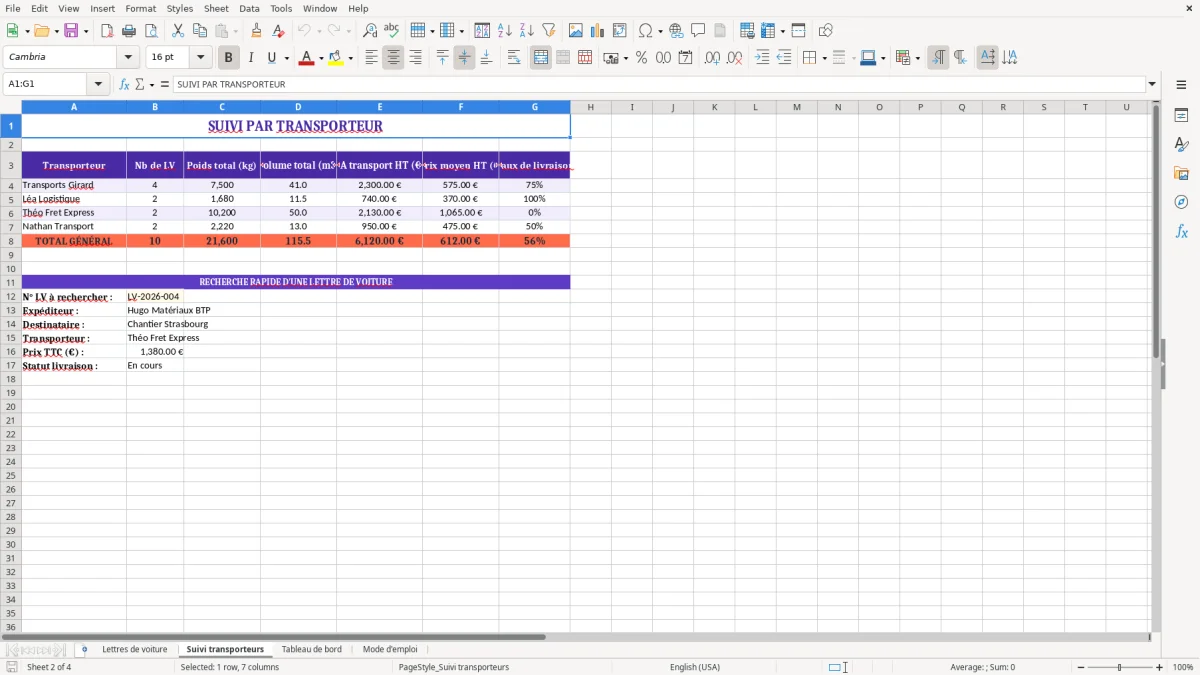This screenshot has width=1200, height=675.
Task: Open the Borders dropdown arrow
Action: (825, 58)
